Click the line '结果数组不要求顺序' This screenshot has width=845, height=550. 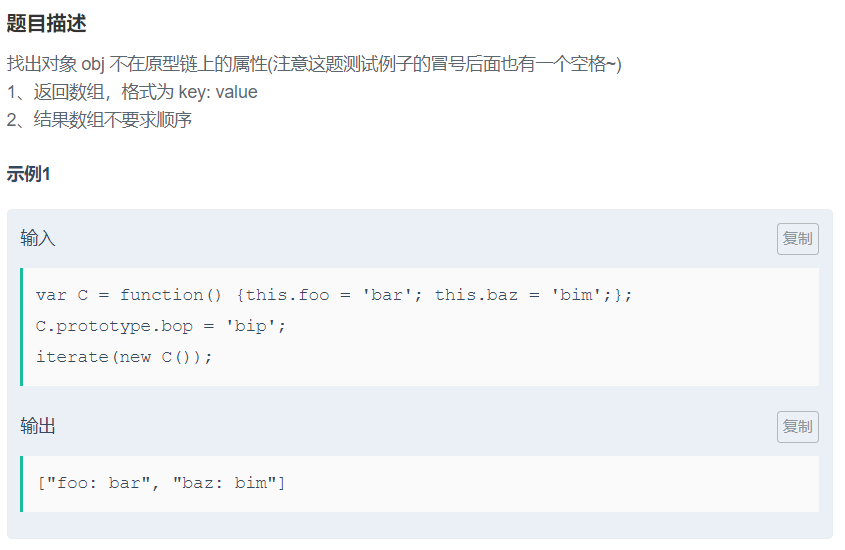pos(99,120)
